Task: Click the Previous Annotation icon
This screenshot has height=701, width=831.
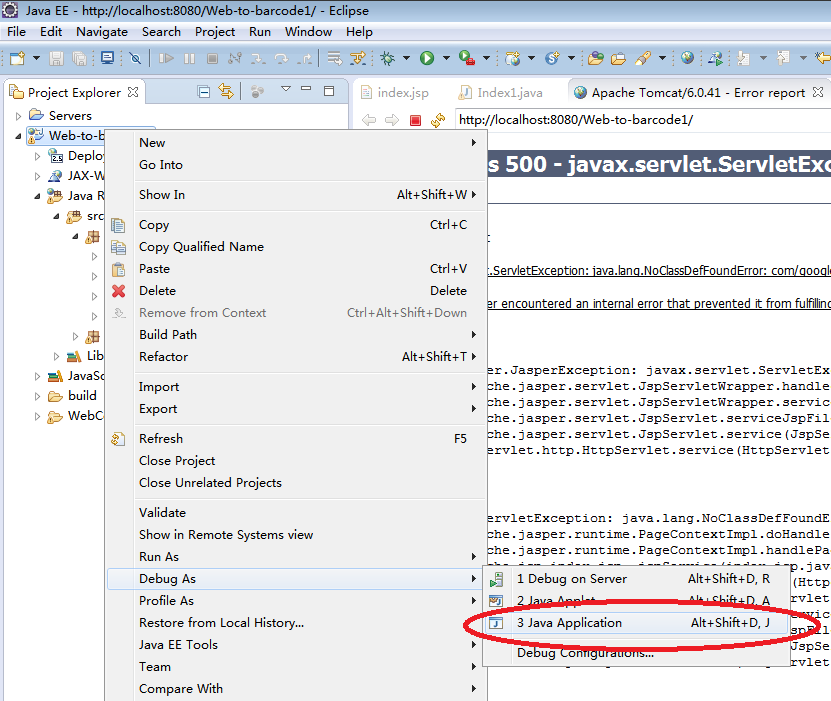Action: 783,58
